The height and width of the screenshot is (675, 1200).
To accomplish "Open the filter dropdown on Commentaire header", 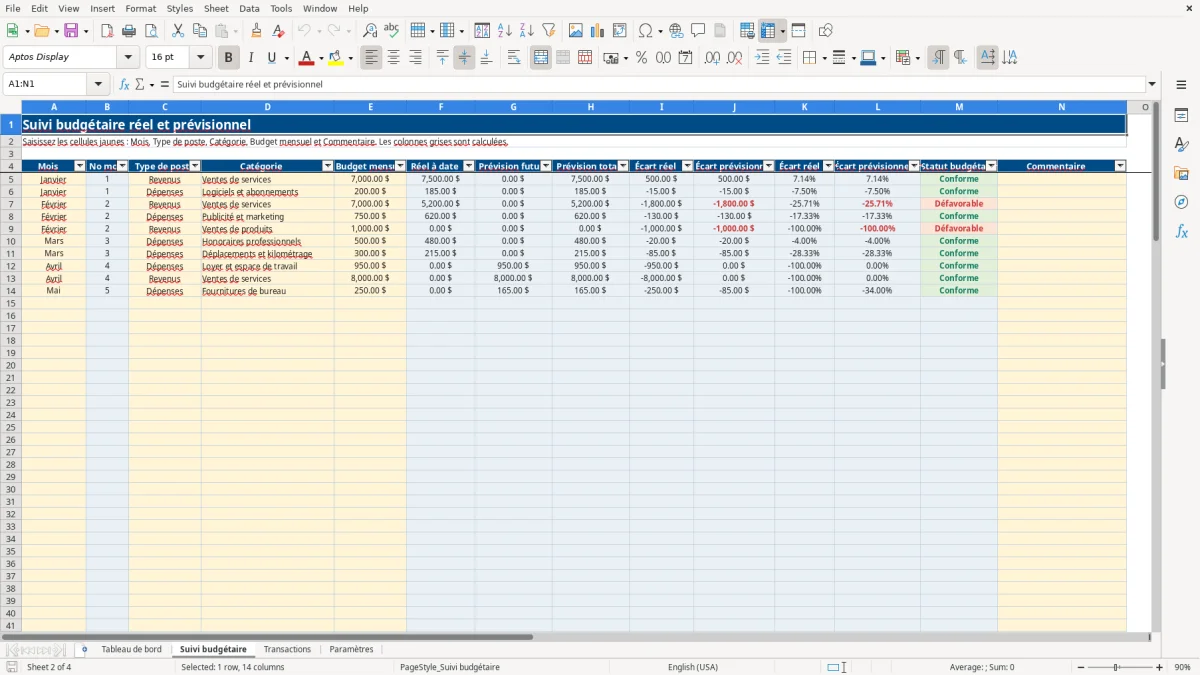I will click(1120, 166).
